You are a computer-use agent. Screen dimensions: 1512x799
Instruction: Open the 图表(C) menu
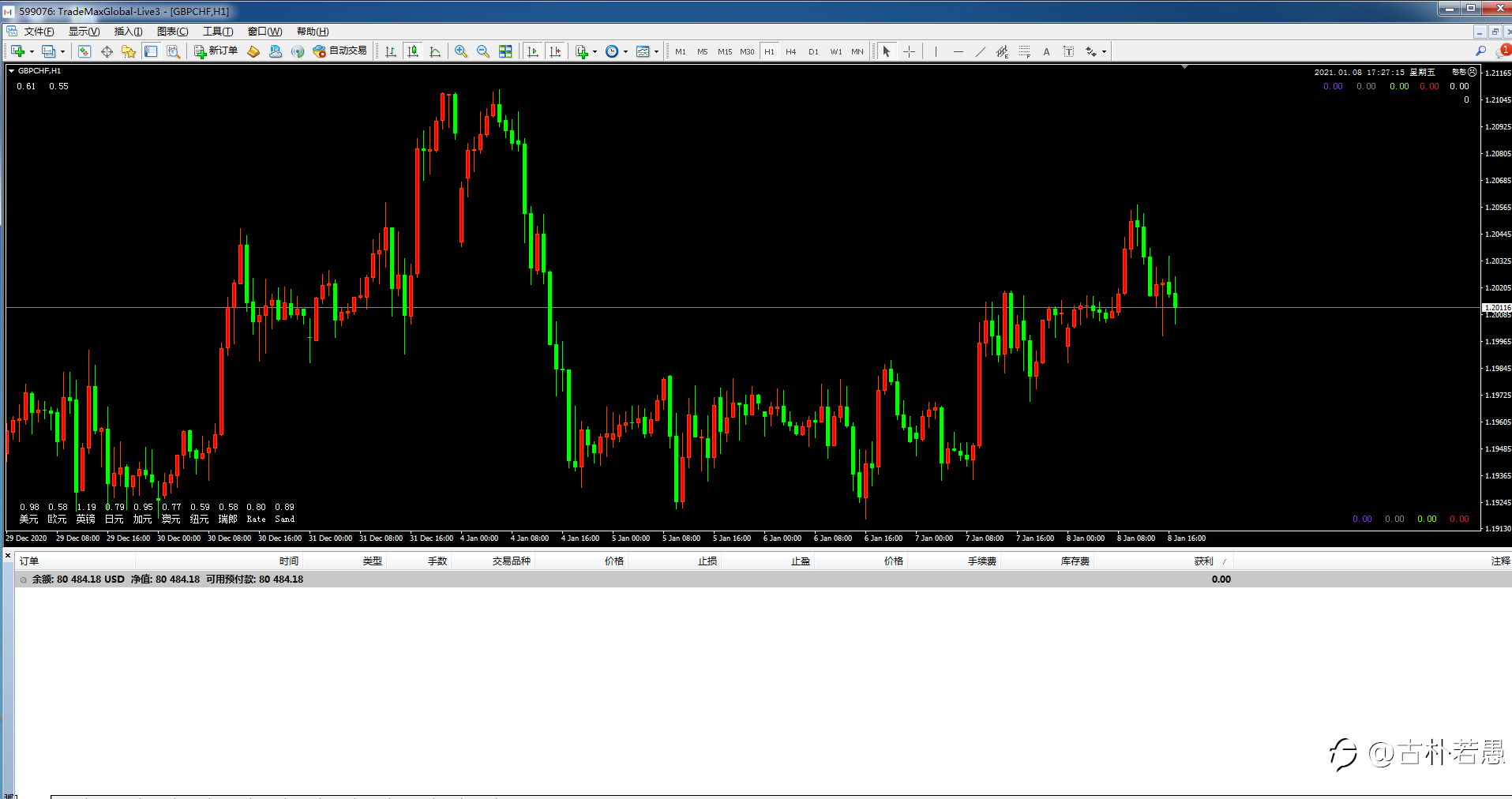click(172, 32)
